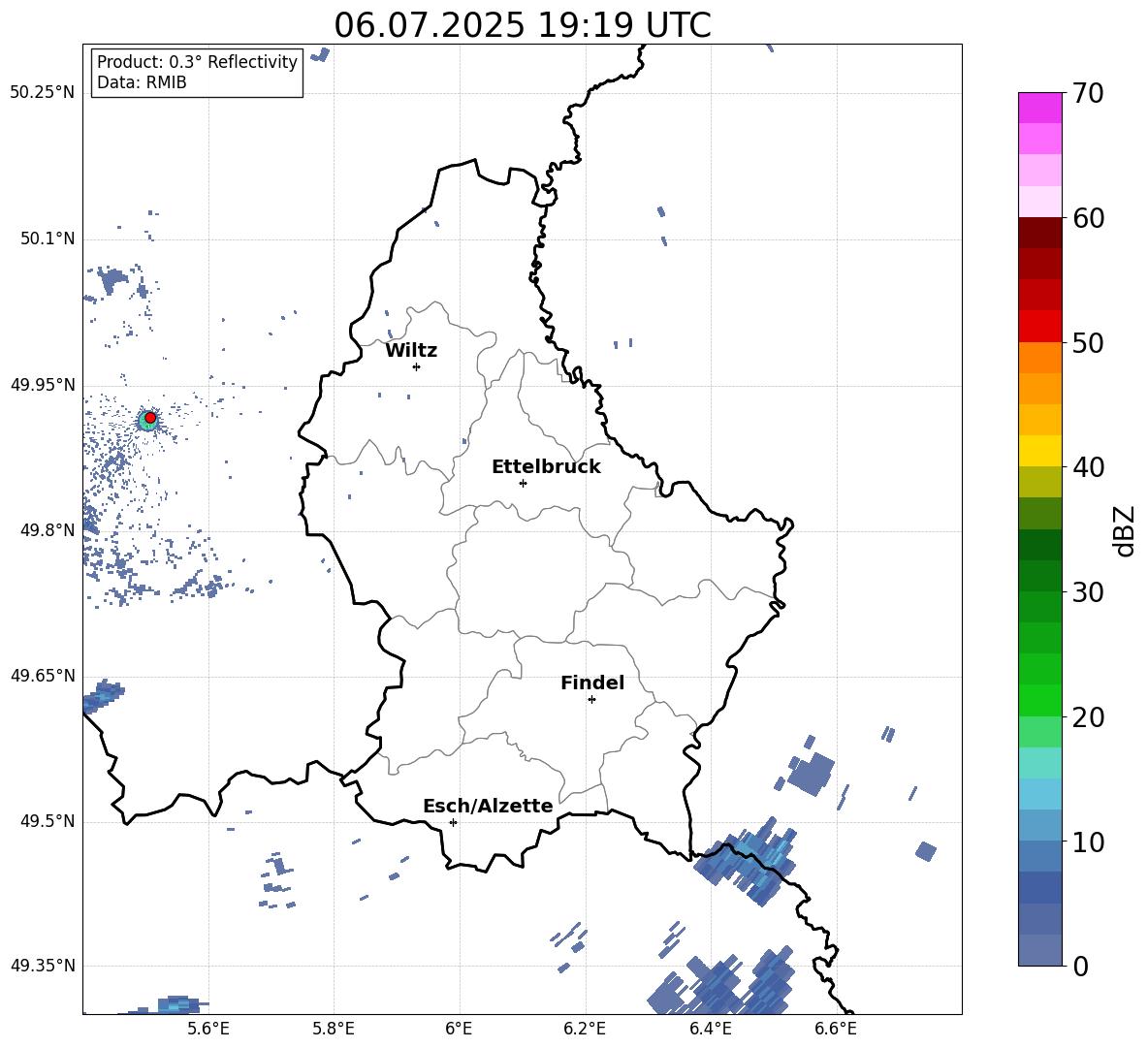Screen dimensions: 1148x1048
Task: Click the colorbar 20 tick label
Action: click(1087, 717)
